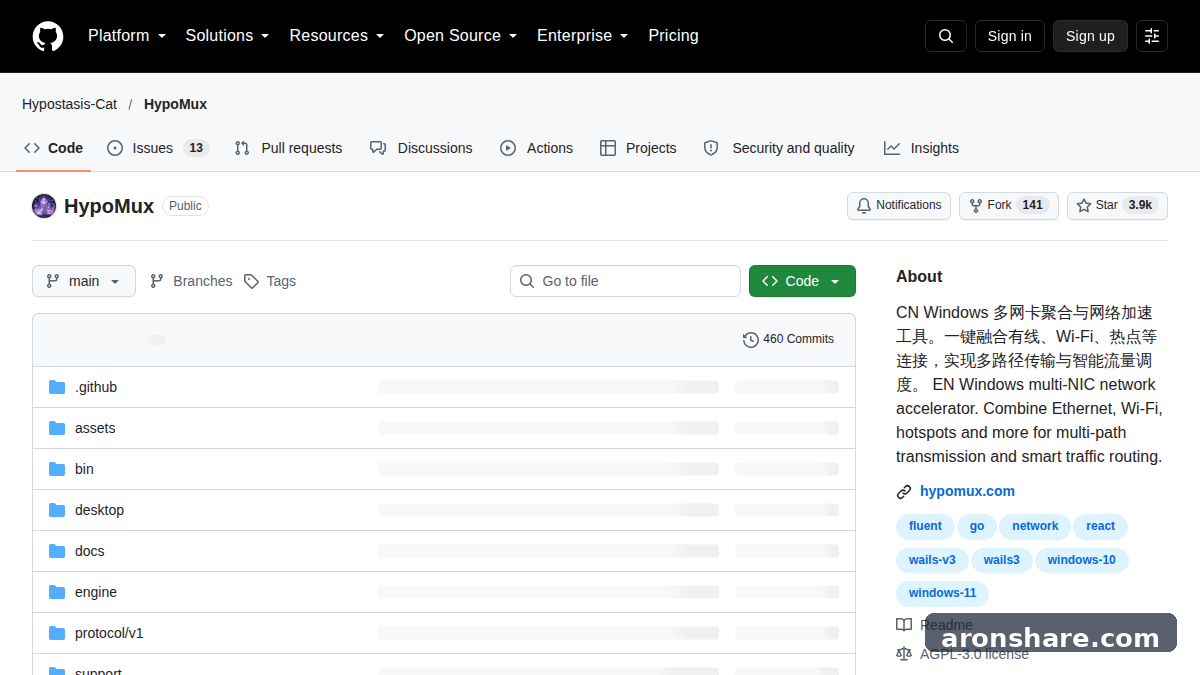This screenshot has height=675, width=1200.
Task: Expand the Open Source menu
Action: tap(460, 36)
